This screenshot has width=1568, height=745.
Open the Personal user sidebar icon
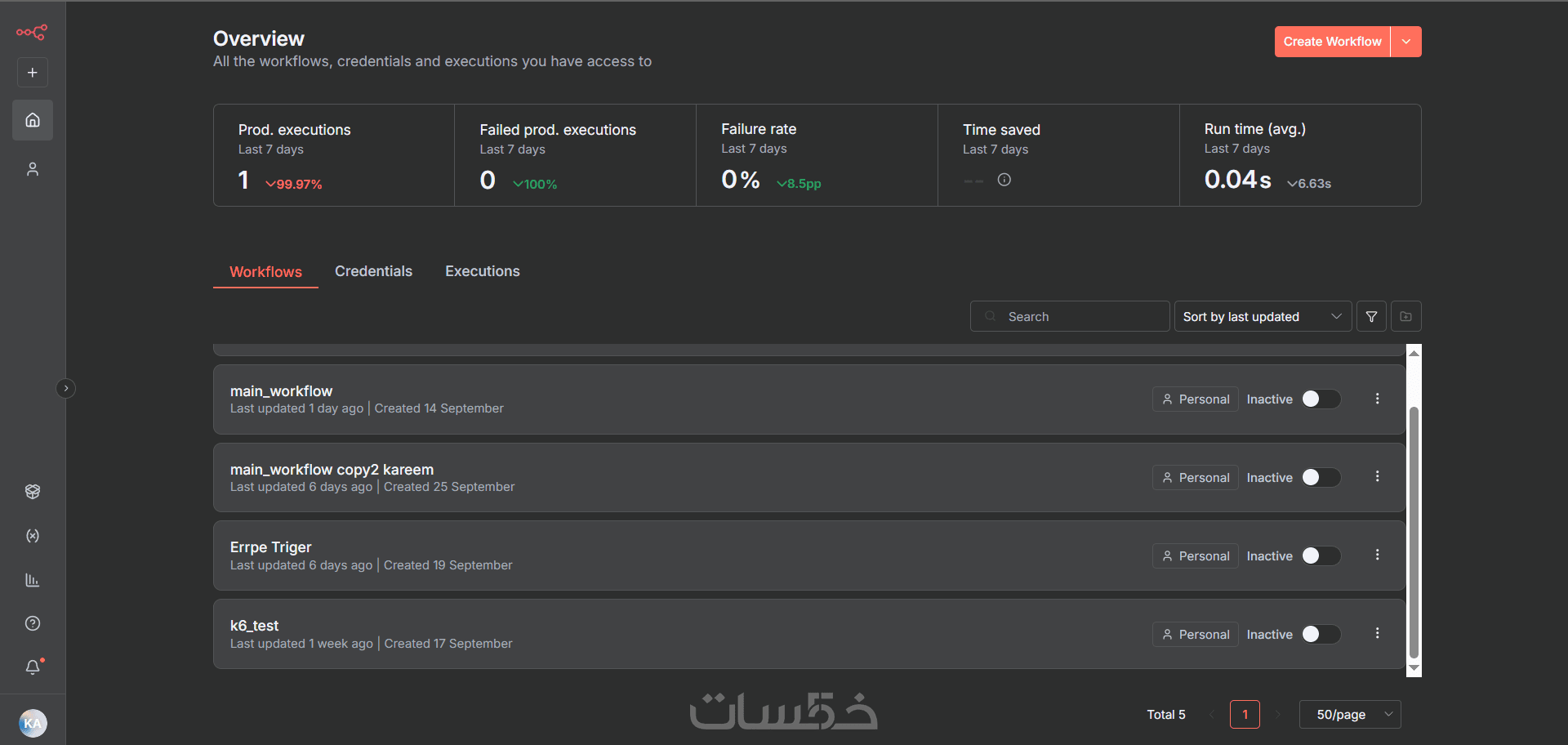pyautogui.click(x=33, y=169)
